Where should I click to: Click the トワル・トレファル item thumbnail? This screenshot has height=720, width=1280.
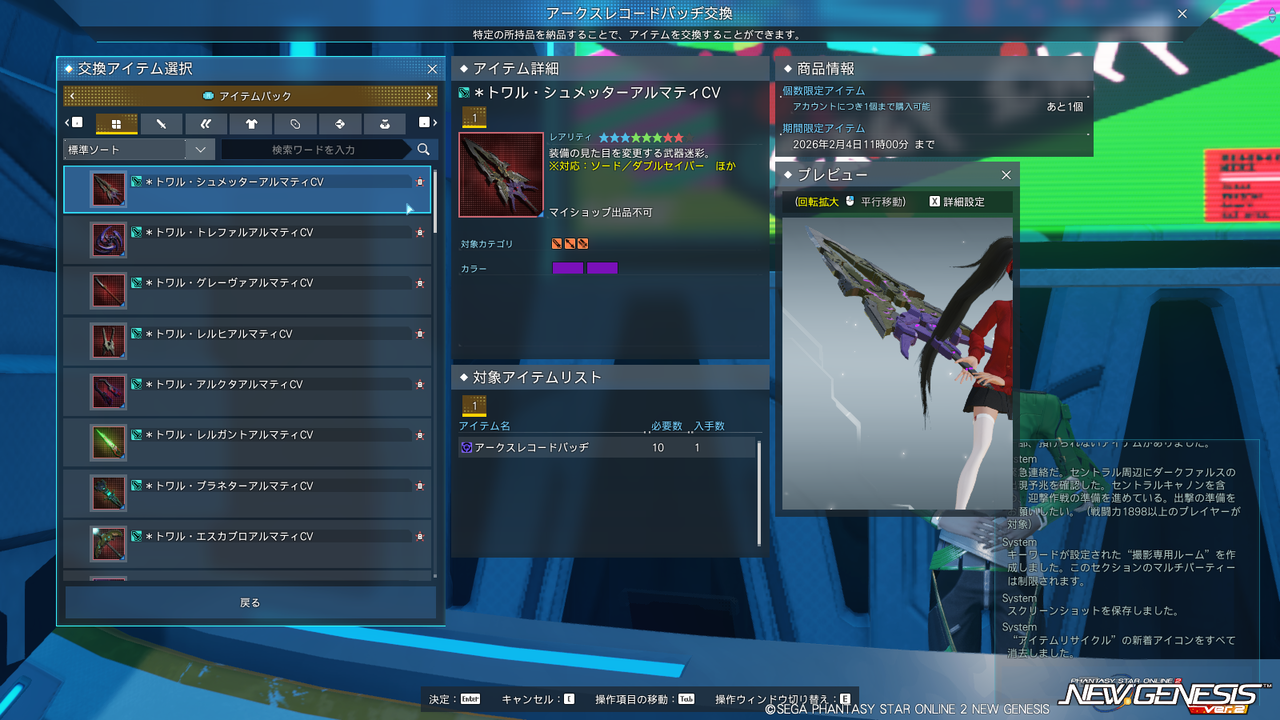pos(108,240)
